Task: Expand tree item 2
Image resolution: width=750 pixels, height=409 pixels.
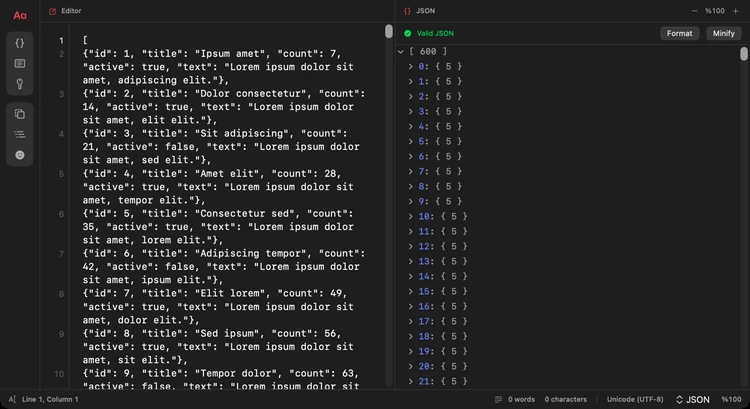Action: click(x=410, y=97)
